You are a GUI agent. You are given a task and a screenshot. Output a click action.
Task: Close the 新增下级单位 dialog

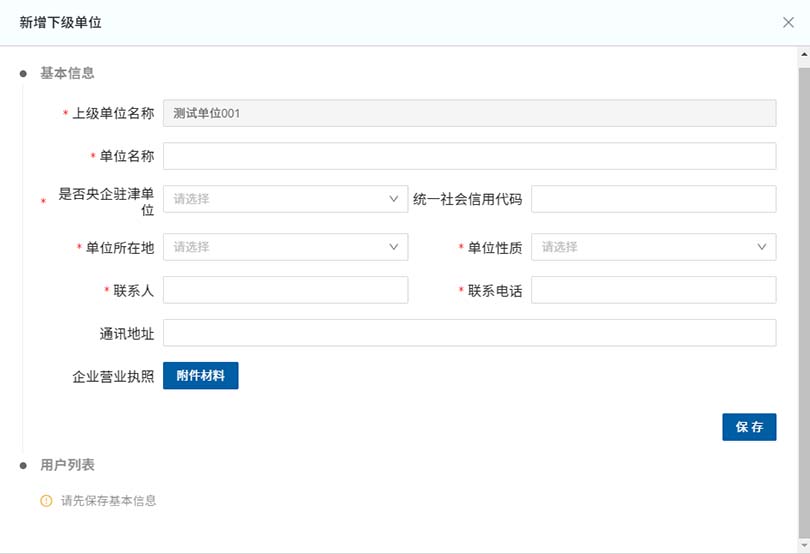[x=788, y=22]
